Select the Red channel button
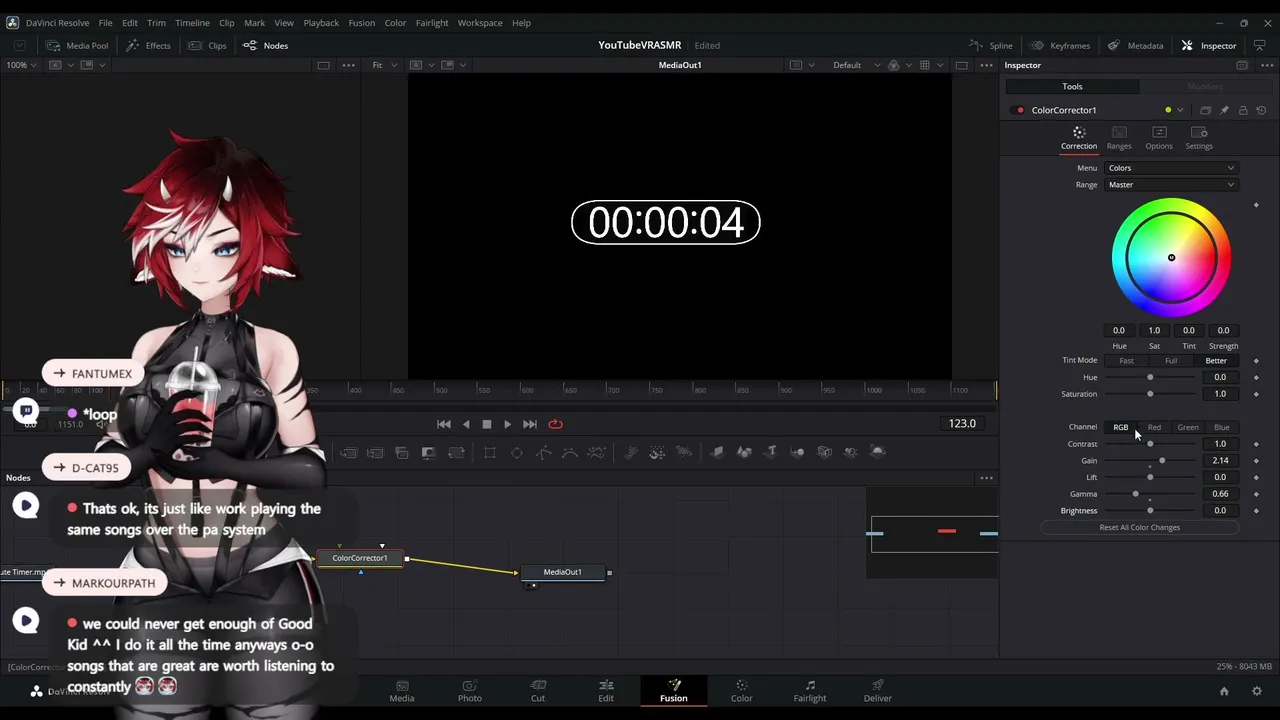Screen dimensions: 1280x720 [1154, 427]
